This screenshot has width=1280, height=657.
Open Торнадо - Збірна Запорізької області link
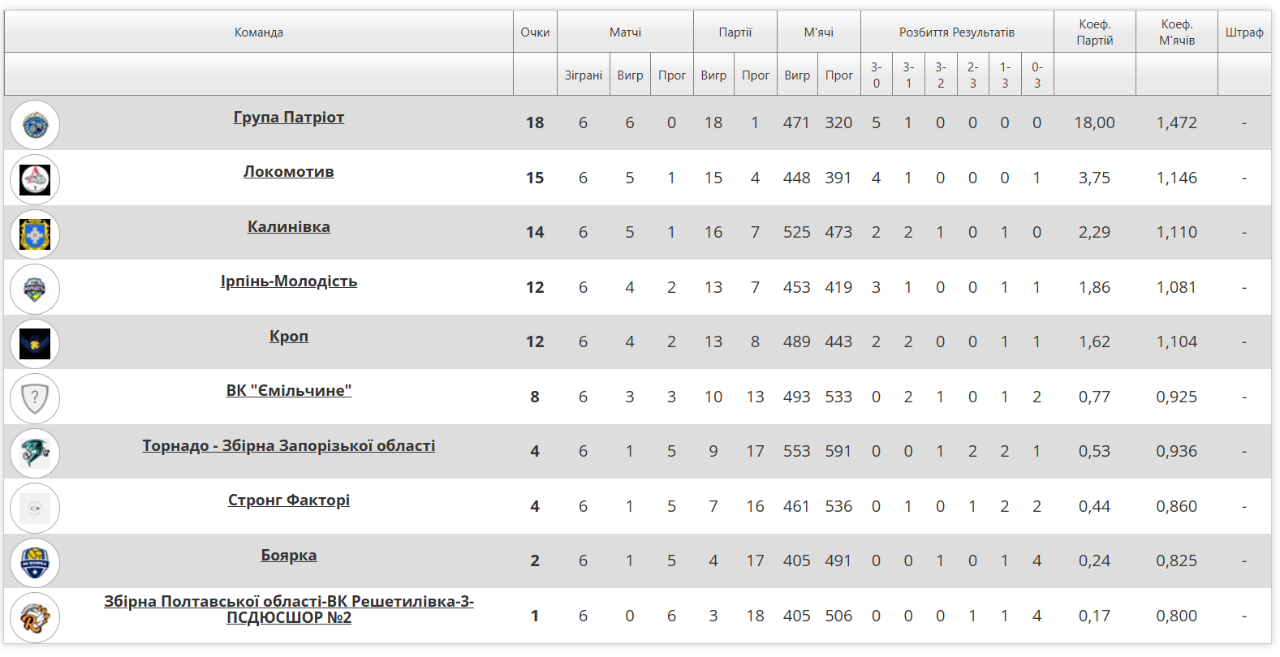click(x=289, y=445)
